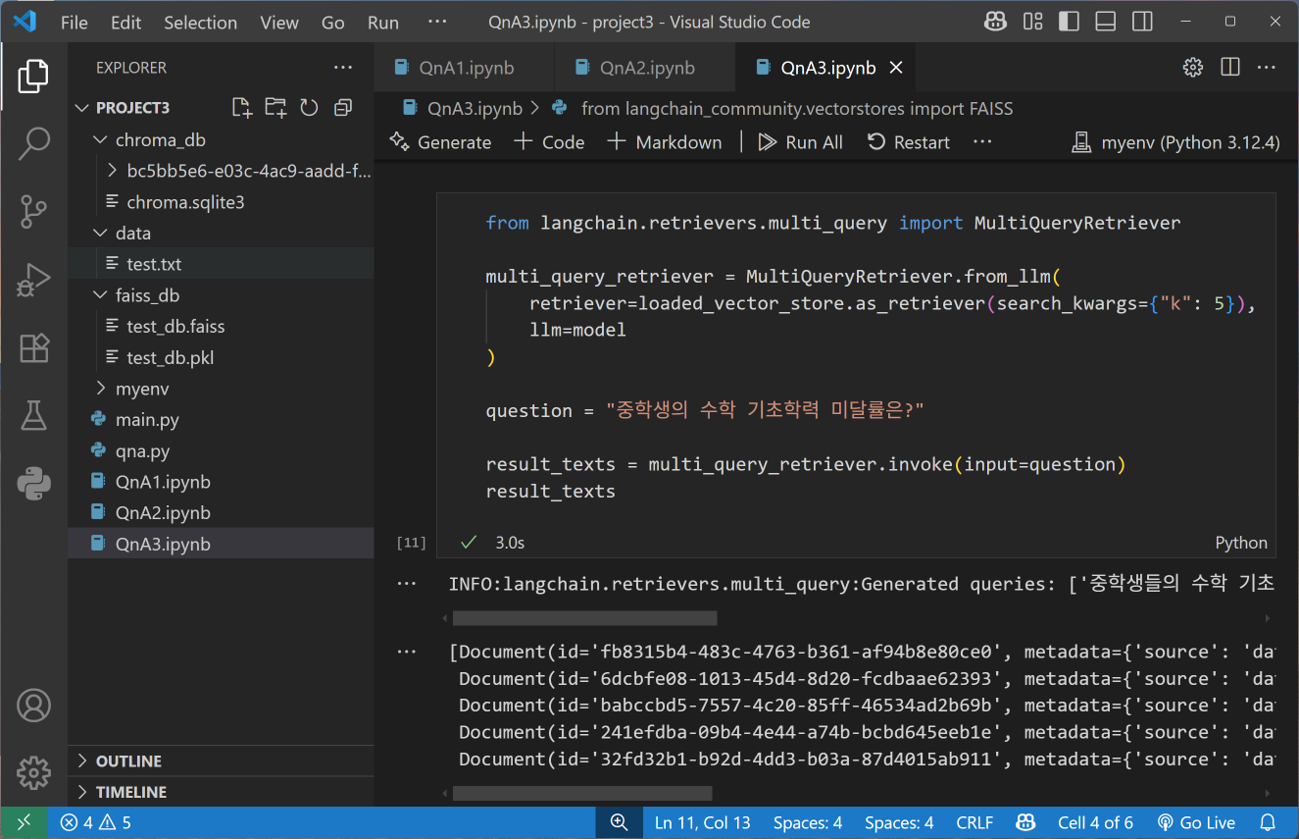Open the Edit menu
The image size is (1299, 839).
(126, 22)
